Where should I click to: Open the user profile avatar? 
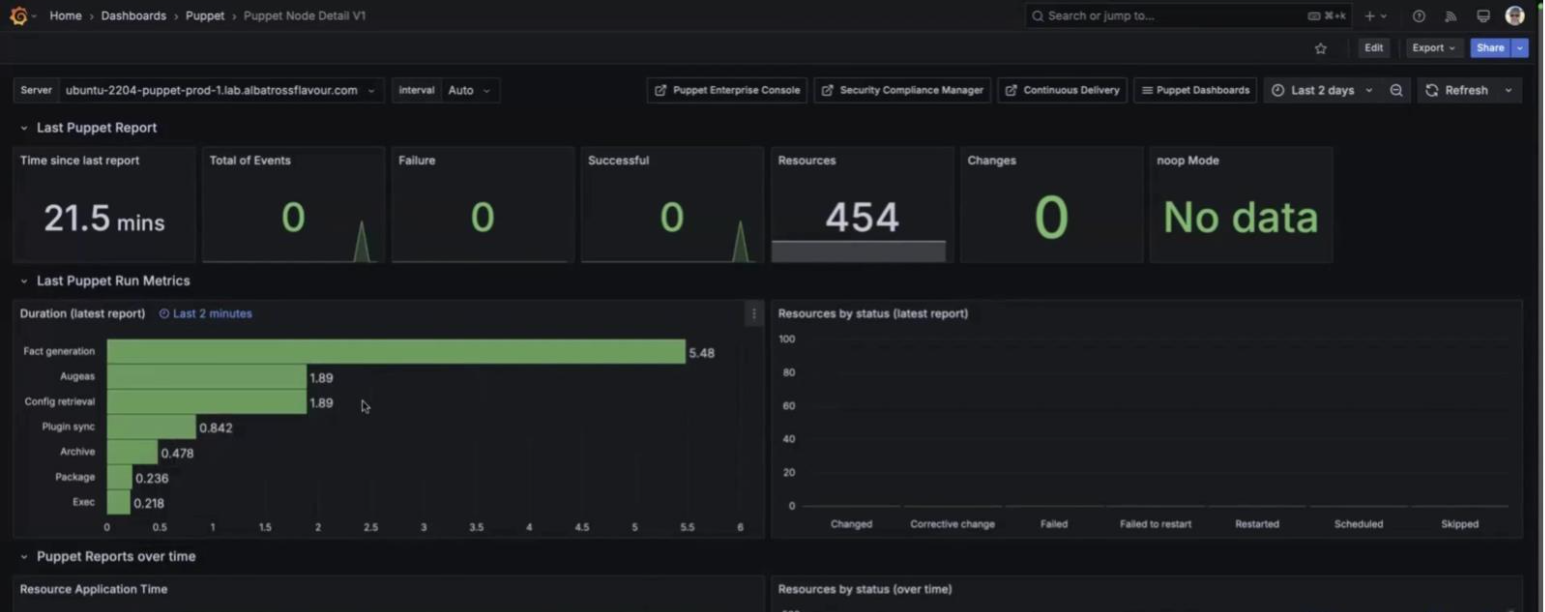[1514, 16]
